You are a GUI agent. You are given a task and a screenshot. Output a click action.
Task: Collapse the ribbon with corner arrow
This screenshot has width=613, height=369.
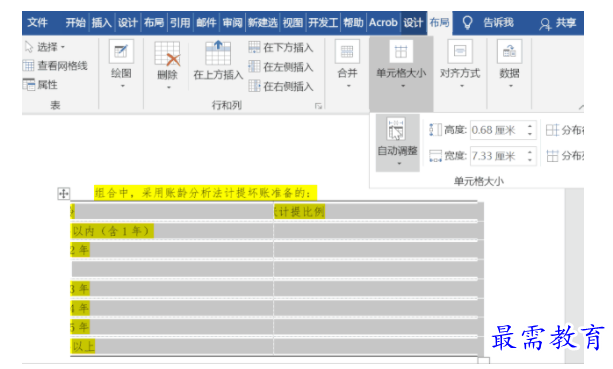coord(581,107)
